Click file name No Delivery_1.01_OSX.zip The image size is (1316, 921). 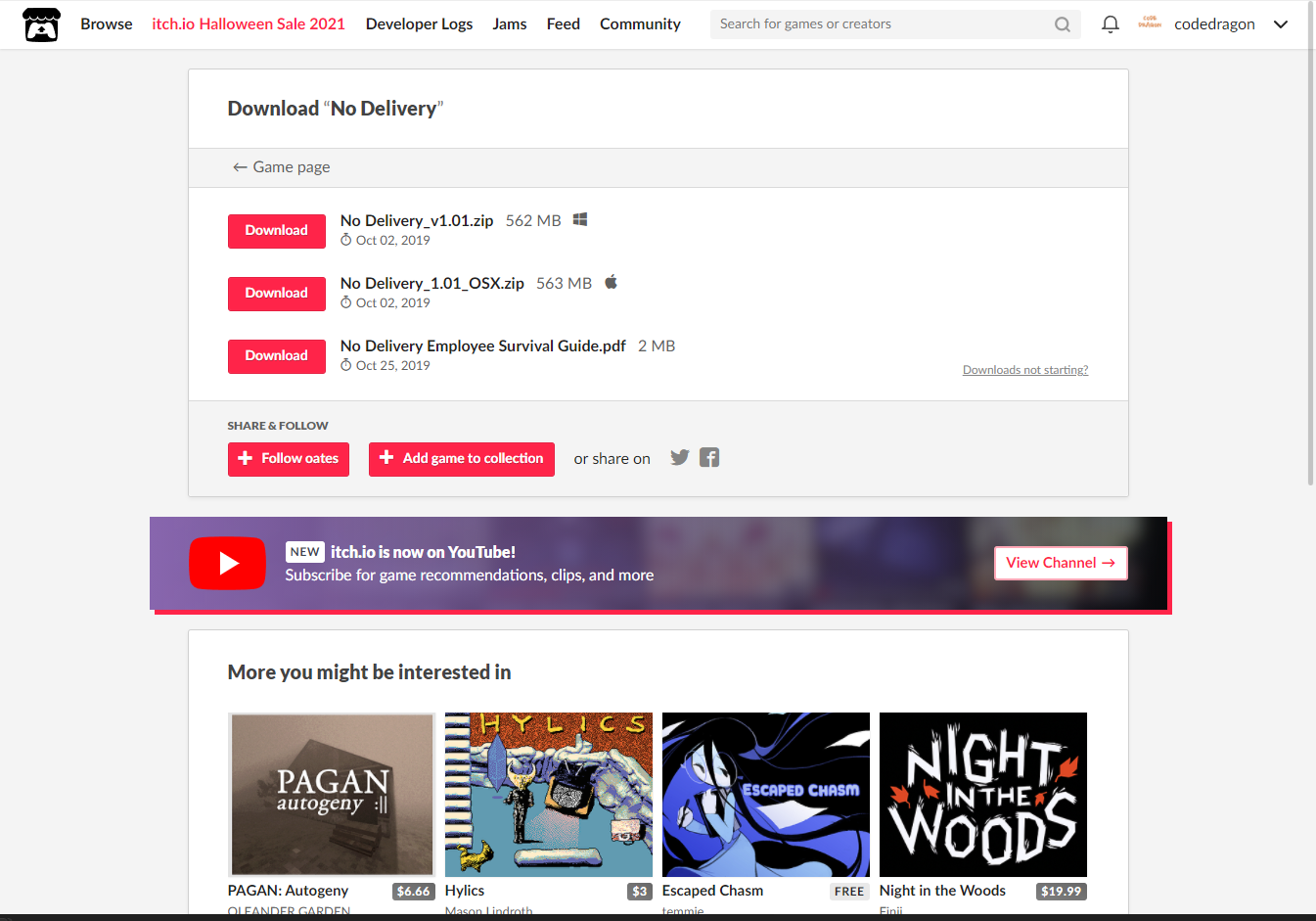pos(432,284)
